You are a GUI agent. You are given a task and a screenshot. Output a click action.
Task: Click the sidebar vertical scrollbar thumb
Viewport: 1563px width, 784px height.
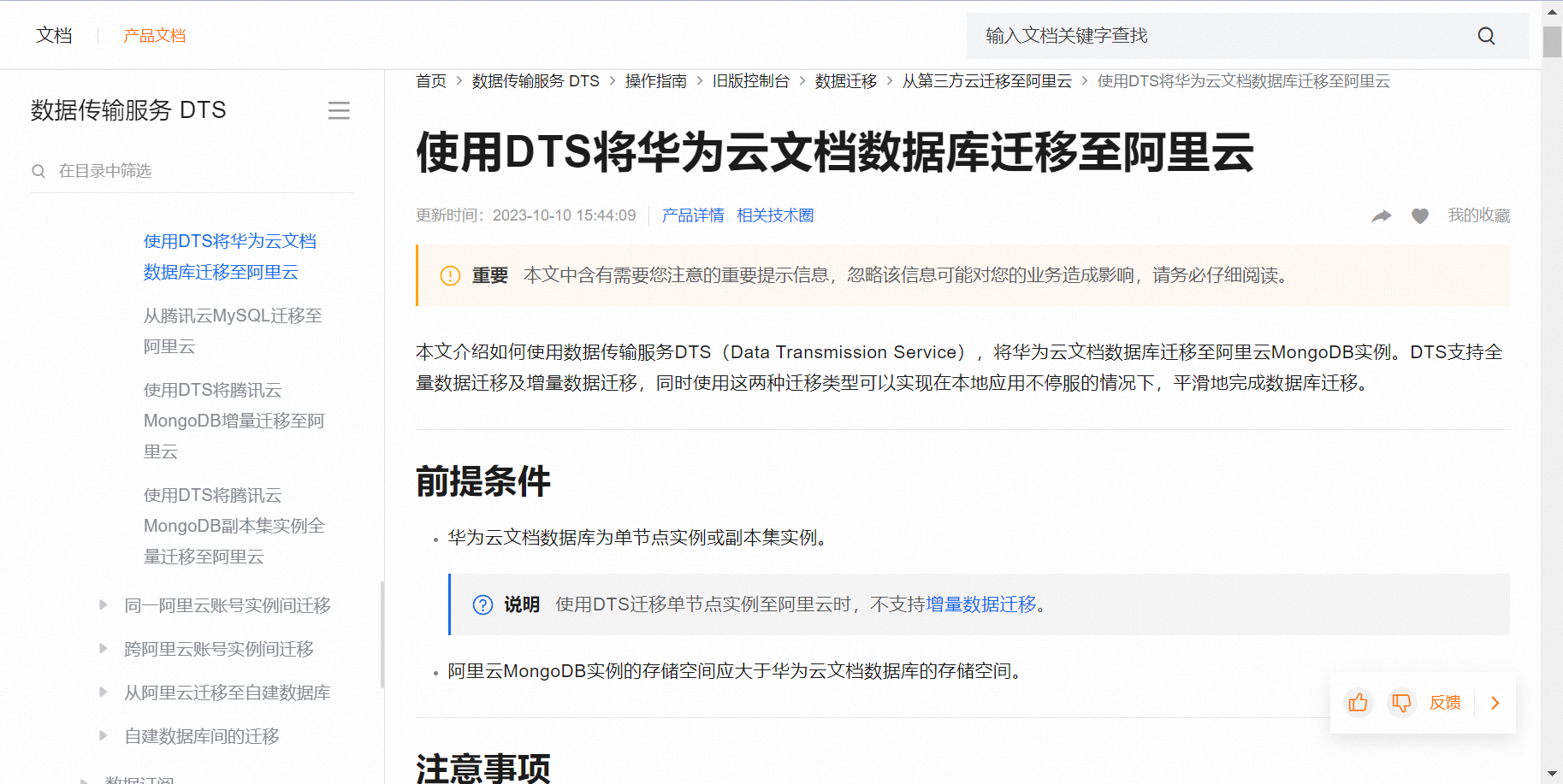pyautogui.click(x=382, y=634)
